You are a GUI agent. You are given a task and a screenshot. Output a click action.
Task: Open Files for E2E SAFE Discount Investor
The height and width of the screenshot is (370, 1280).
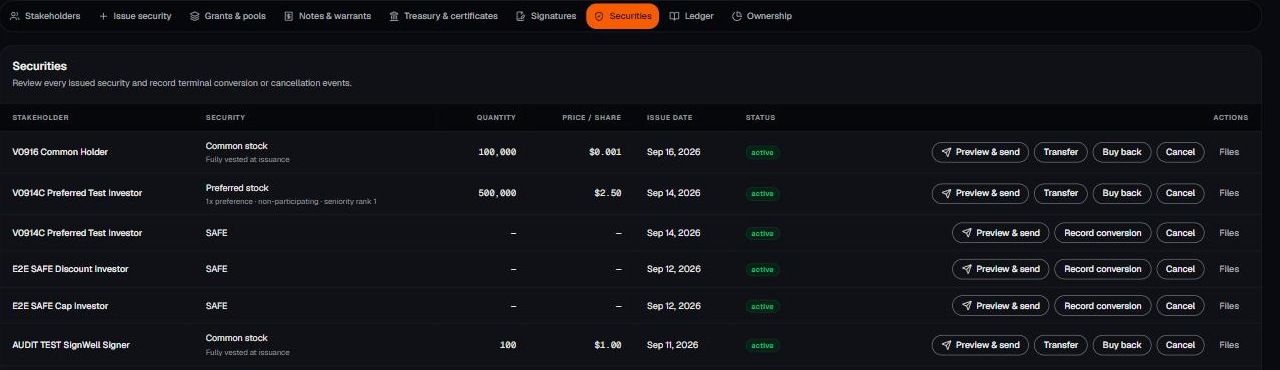(1229, 269)
